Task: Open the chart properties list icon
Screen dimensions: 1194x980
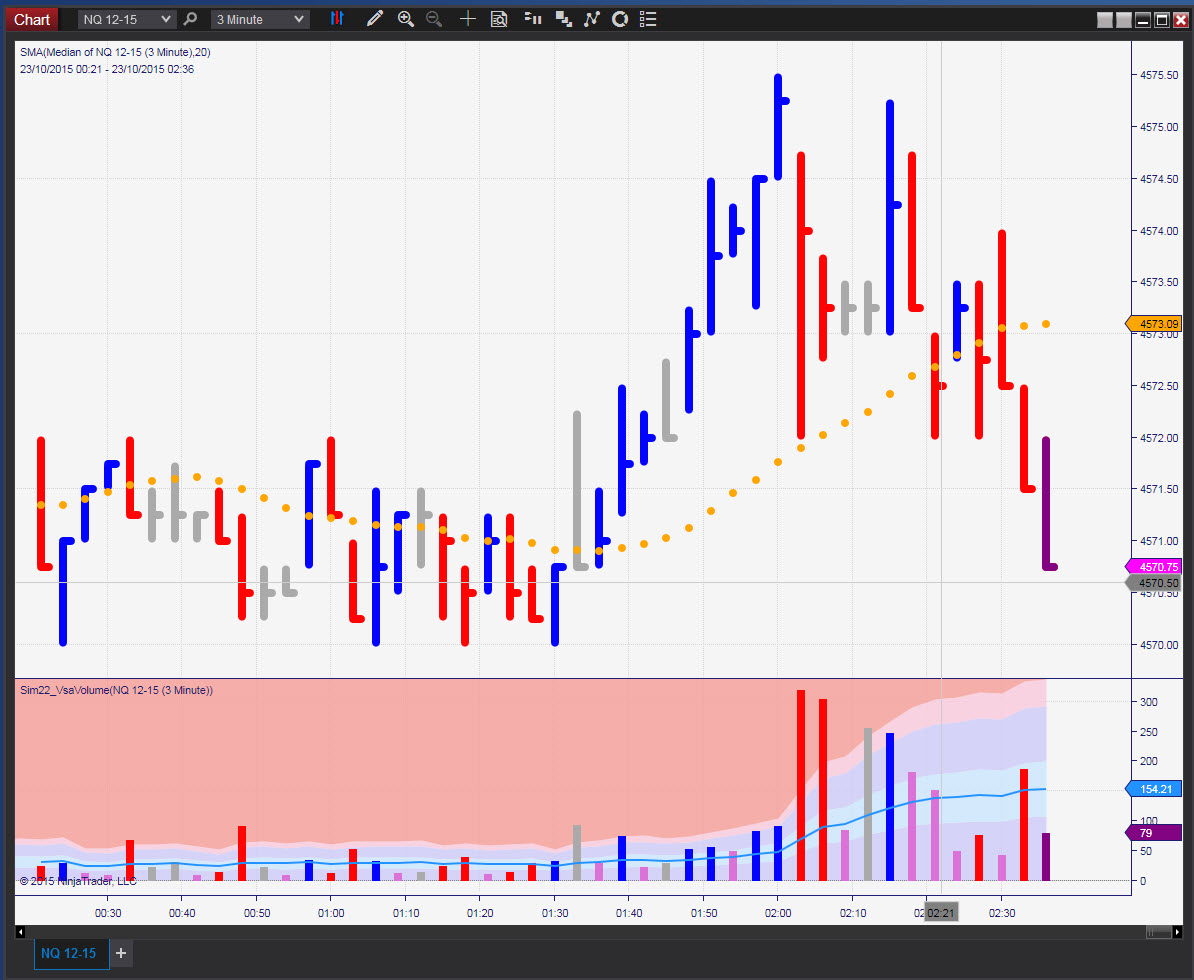Action: pos(648,19)
